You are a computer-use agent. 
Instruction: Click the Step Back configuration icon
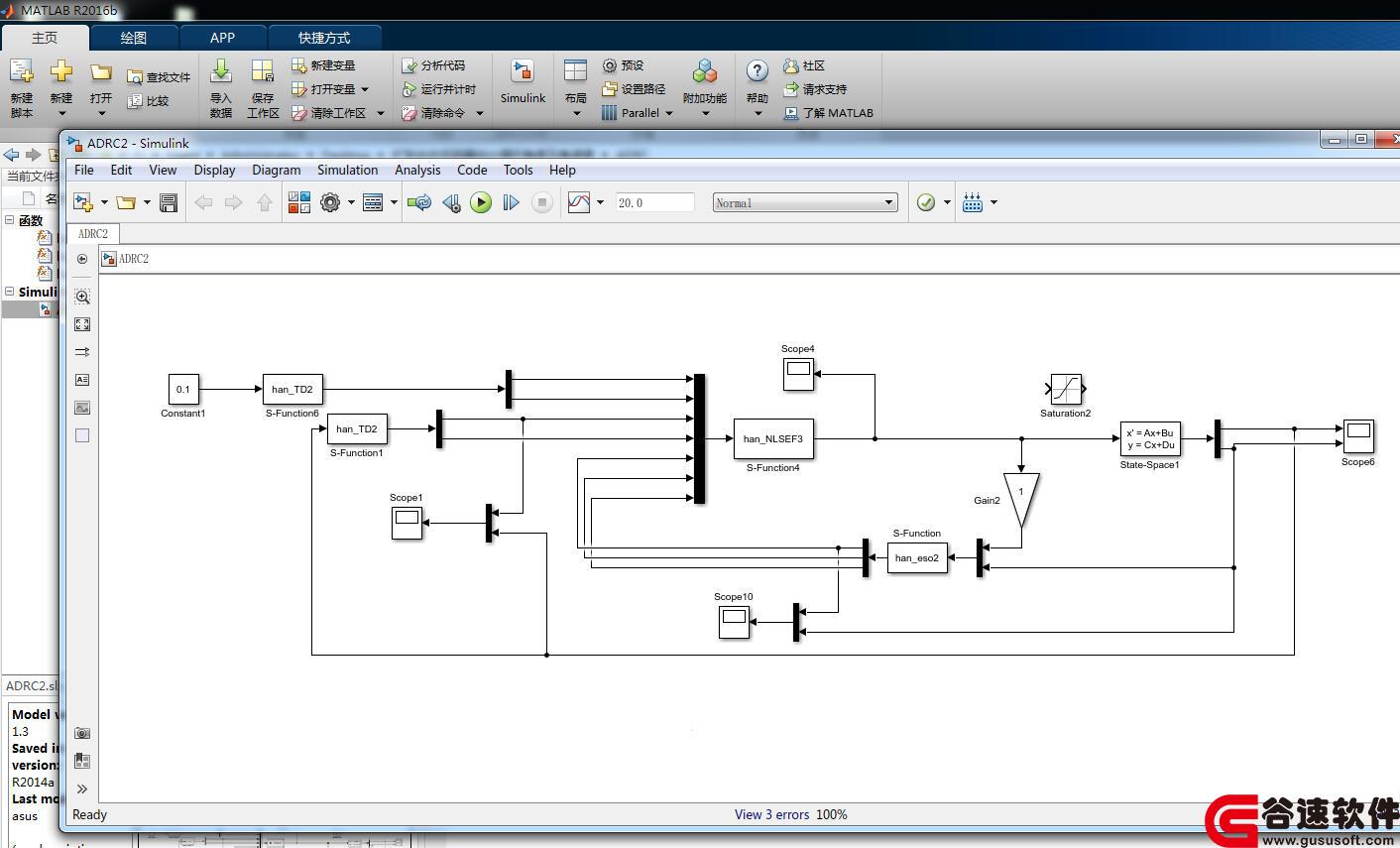[x=451, y=202]
